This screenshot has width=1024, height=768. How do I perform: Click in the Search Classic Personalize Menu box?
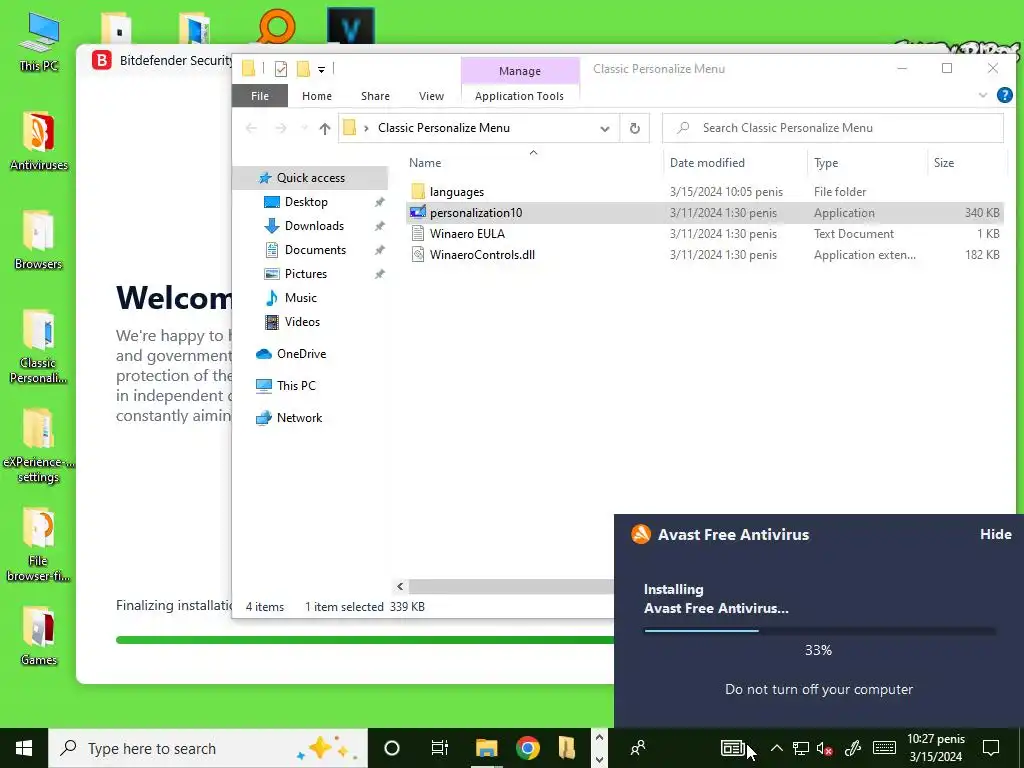tap(833, 128)
